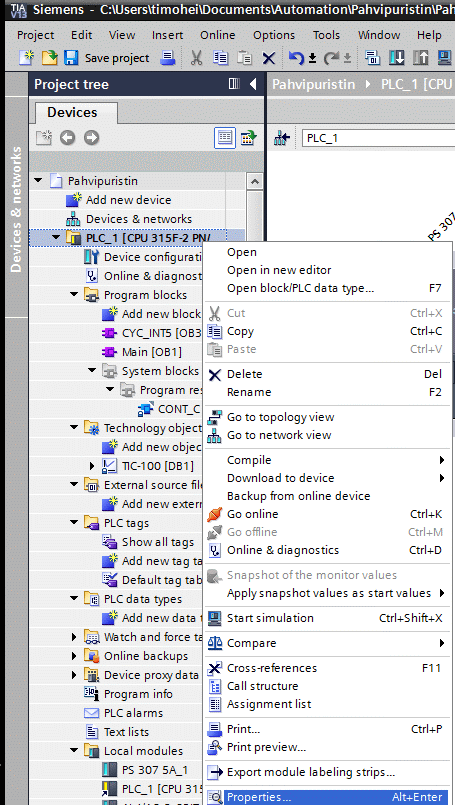Open the Help menu
Image resolution: width=455 pixels, height=805 pixels.
pyautogui.click(x=429, y=35)
